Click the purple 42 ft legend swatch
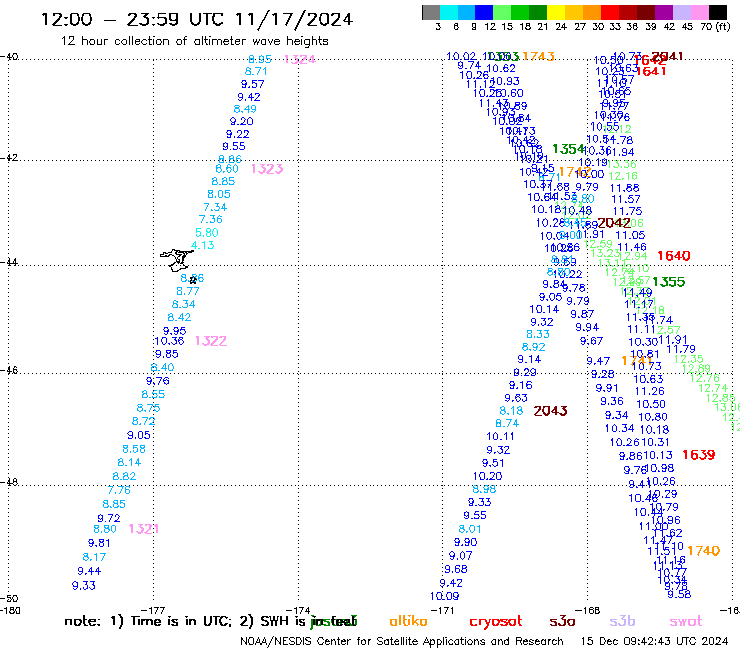 pos(664,12)
